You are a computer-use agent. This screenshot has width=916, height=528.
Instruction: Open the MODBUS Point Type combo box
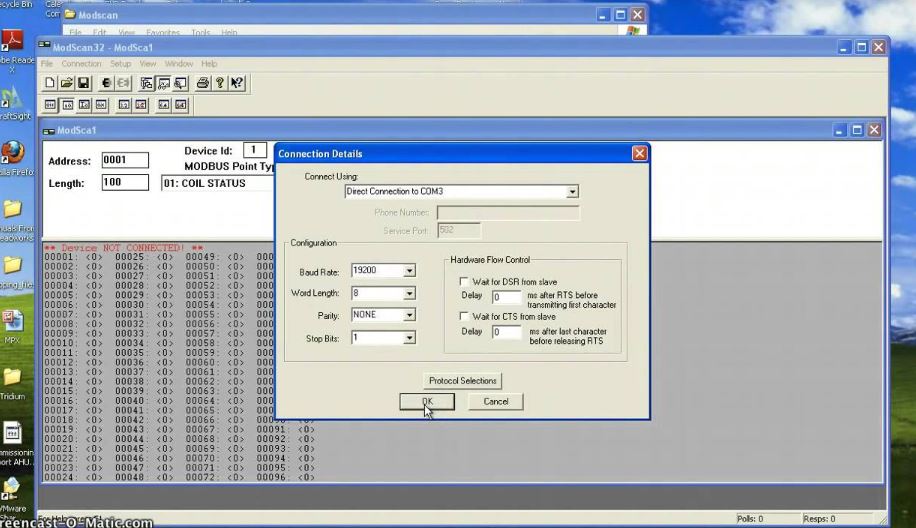point(217,183)
